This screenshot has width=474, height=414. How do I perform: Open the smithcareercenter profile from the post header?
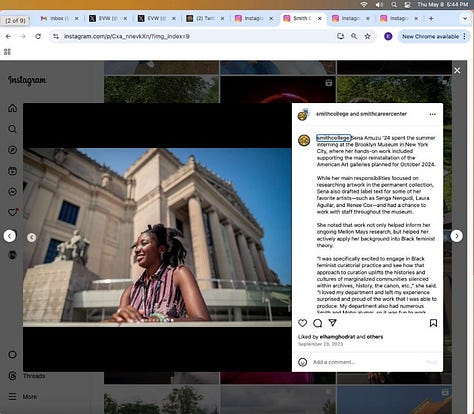[384, 114]
